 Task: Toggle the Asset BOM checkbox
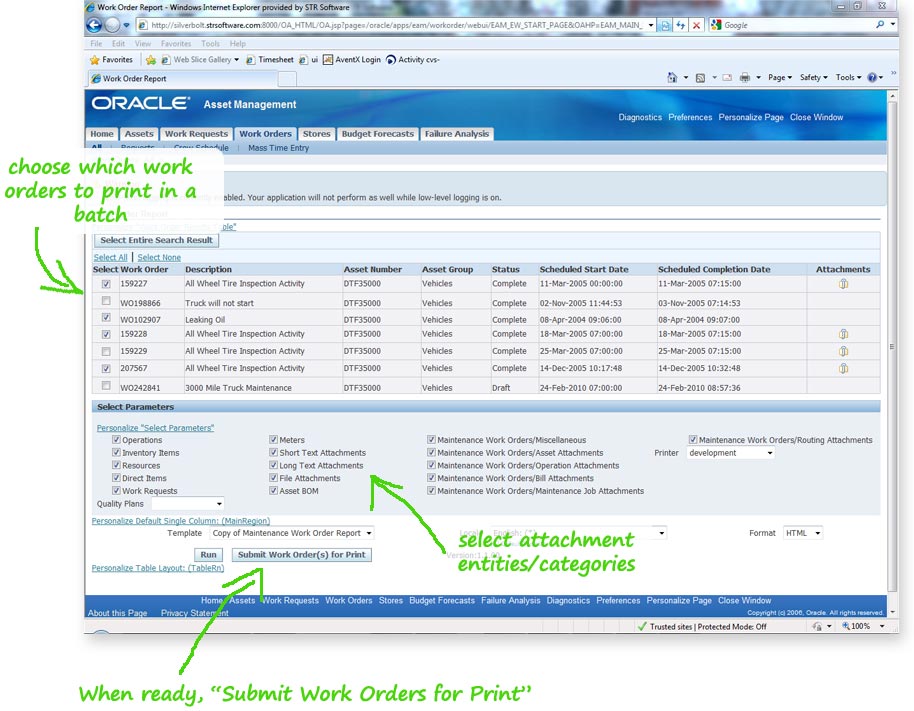(x=273, y=490)
